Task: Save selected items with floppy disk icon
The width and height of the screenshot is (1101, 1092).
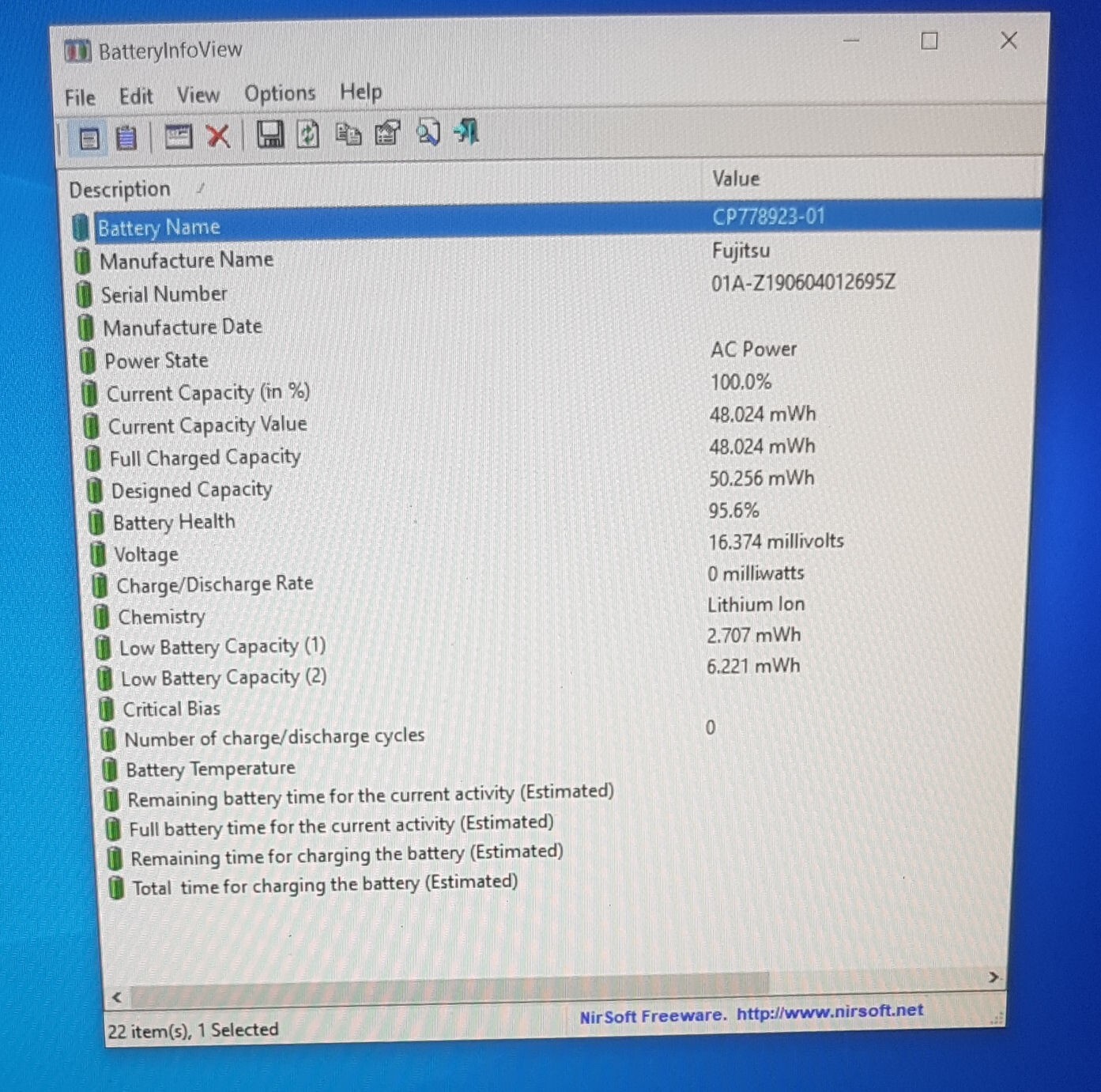Action: (x=270, y=135)
